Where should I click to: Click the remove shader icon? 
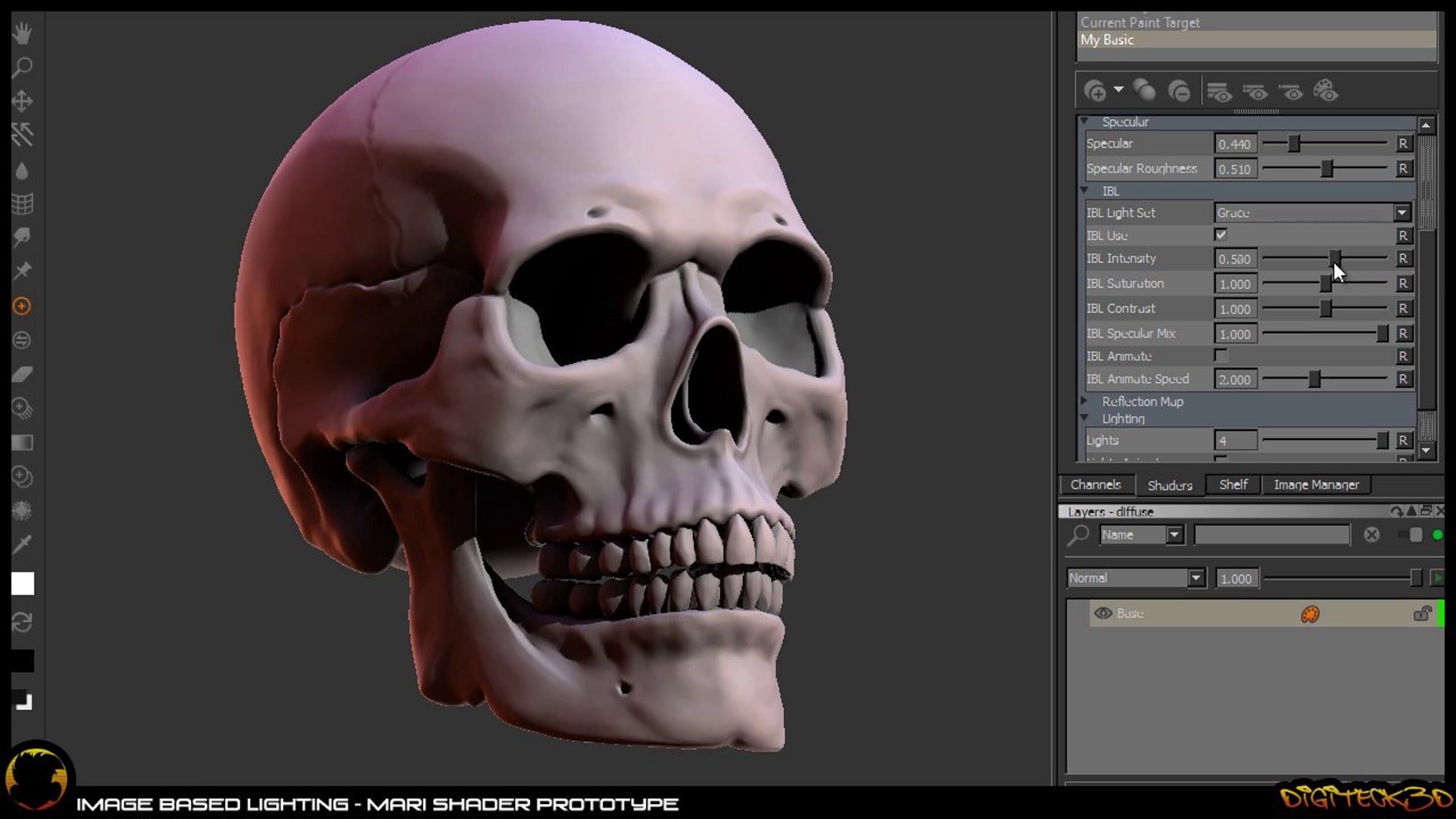pos(1179,92)
